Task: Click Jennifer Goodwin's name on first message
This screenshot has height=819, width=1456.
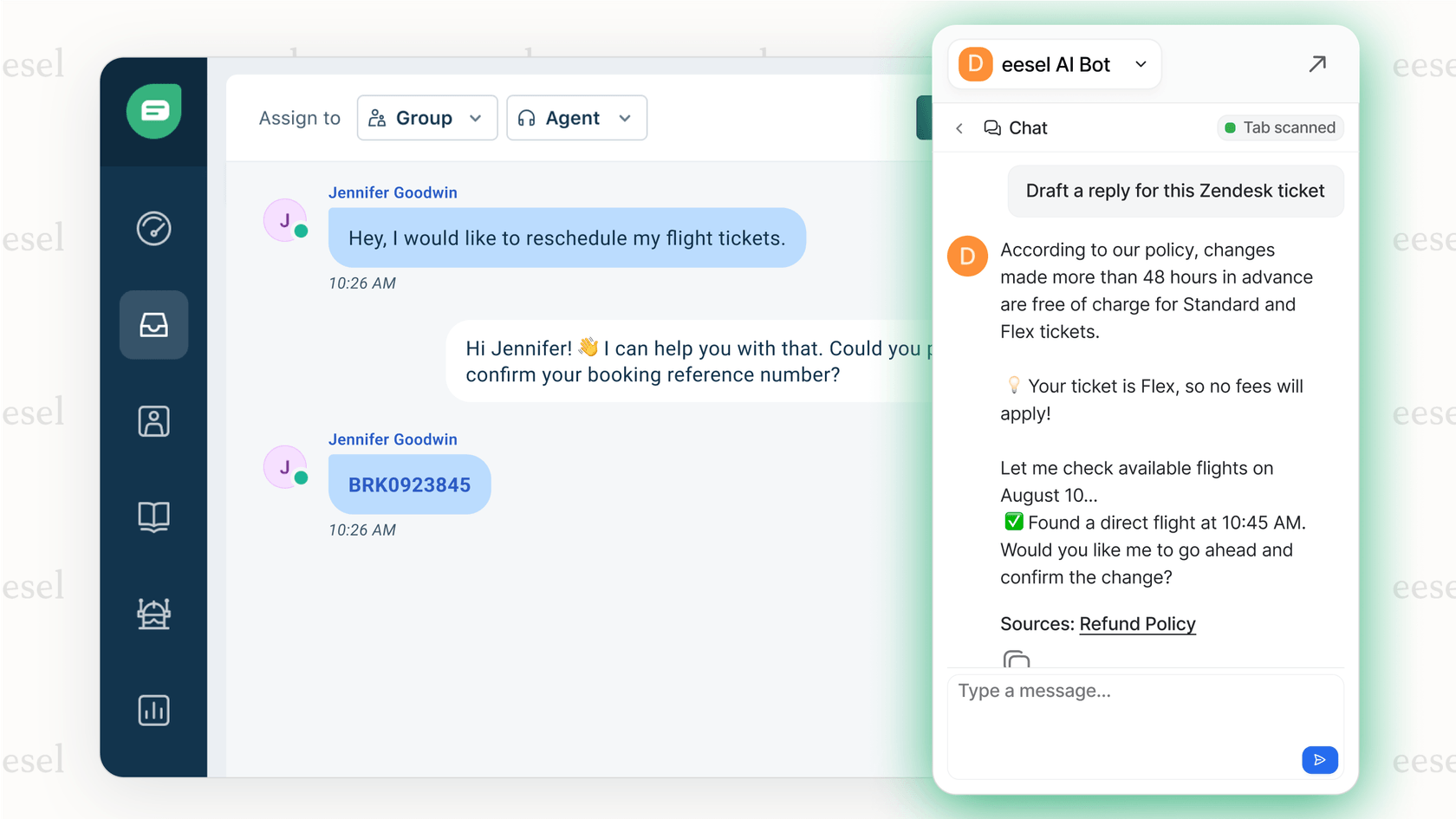Action: pyautogui.click(x=393, y=192)
